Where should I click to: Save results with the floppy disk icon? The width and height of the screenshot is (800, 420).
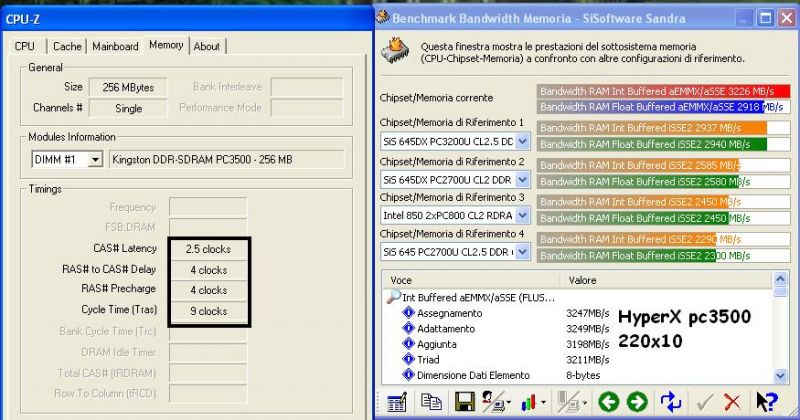coord(464,402)
